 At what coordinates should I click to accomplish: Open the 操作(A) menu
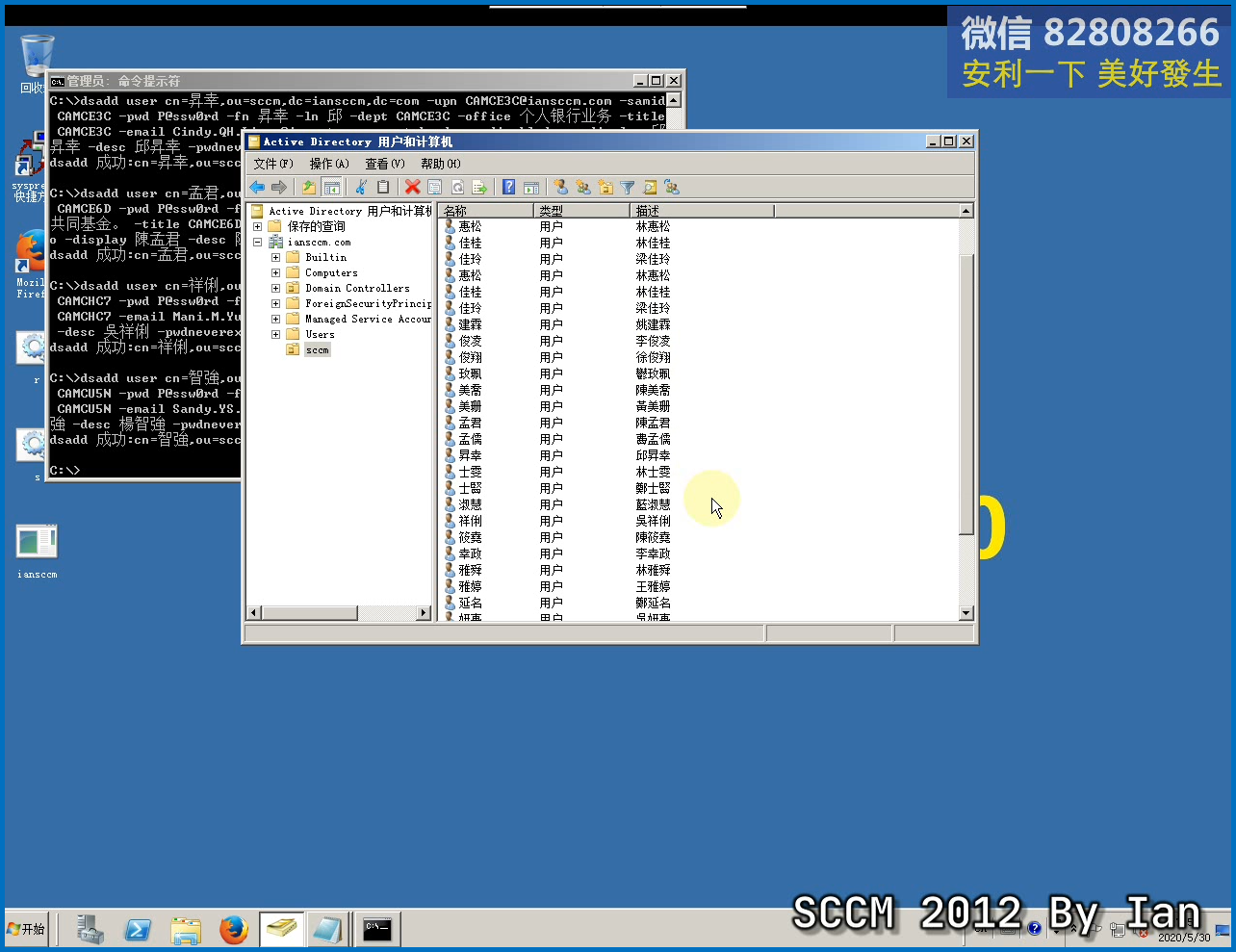329,164
